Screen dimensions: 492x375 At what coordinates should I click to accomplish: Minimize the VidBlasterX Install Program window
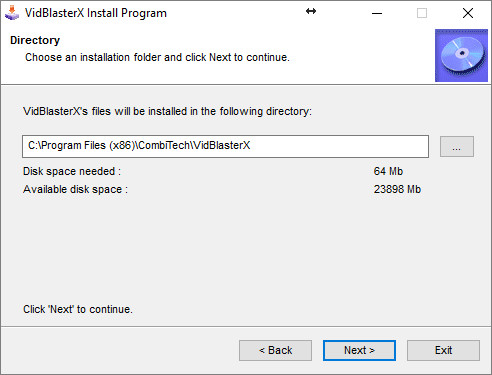tap(377, 13)
